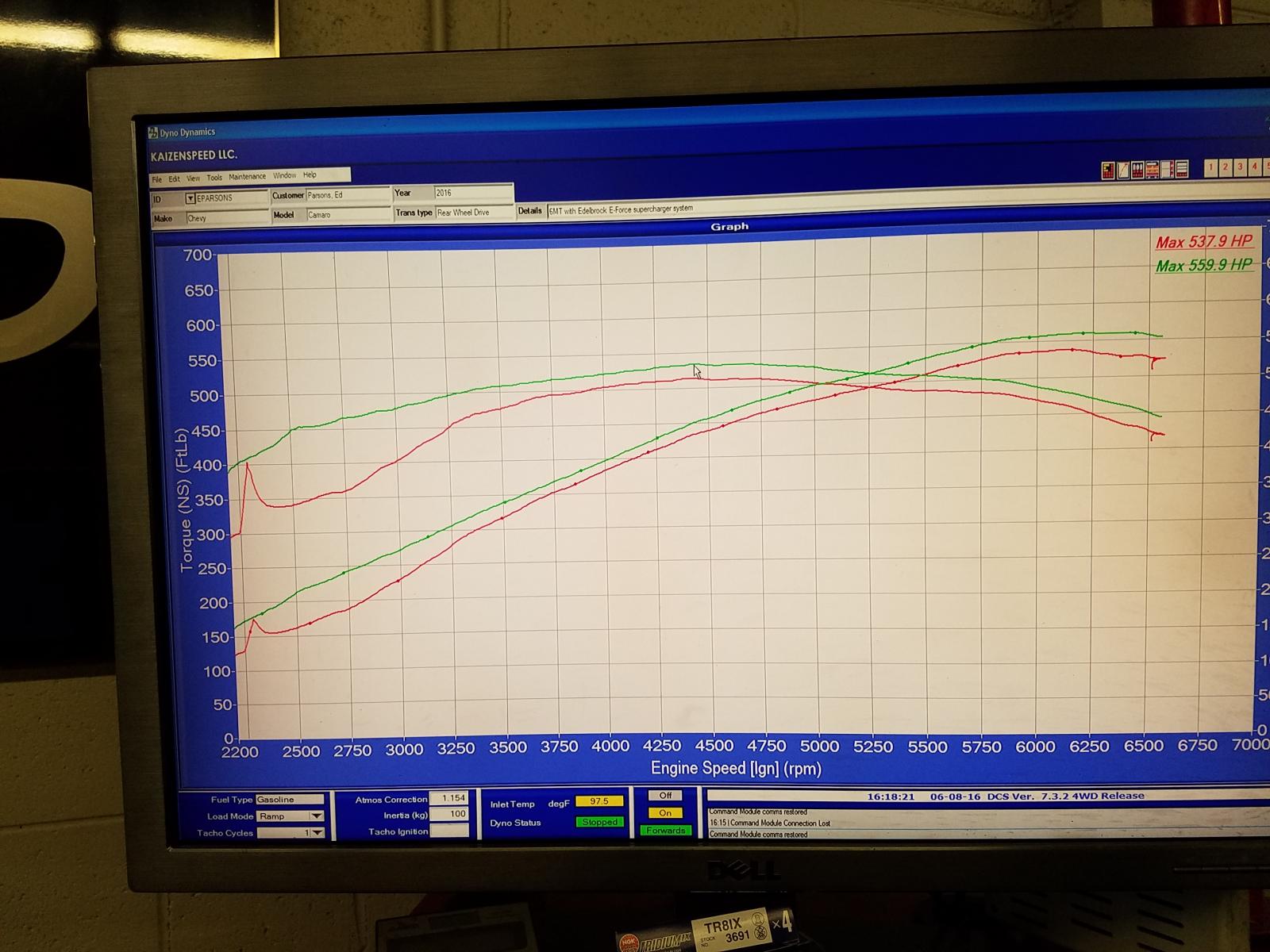Select numbered screen button 2
Viewport: 1270px width, 952px height.
1226,167
